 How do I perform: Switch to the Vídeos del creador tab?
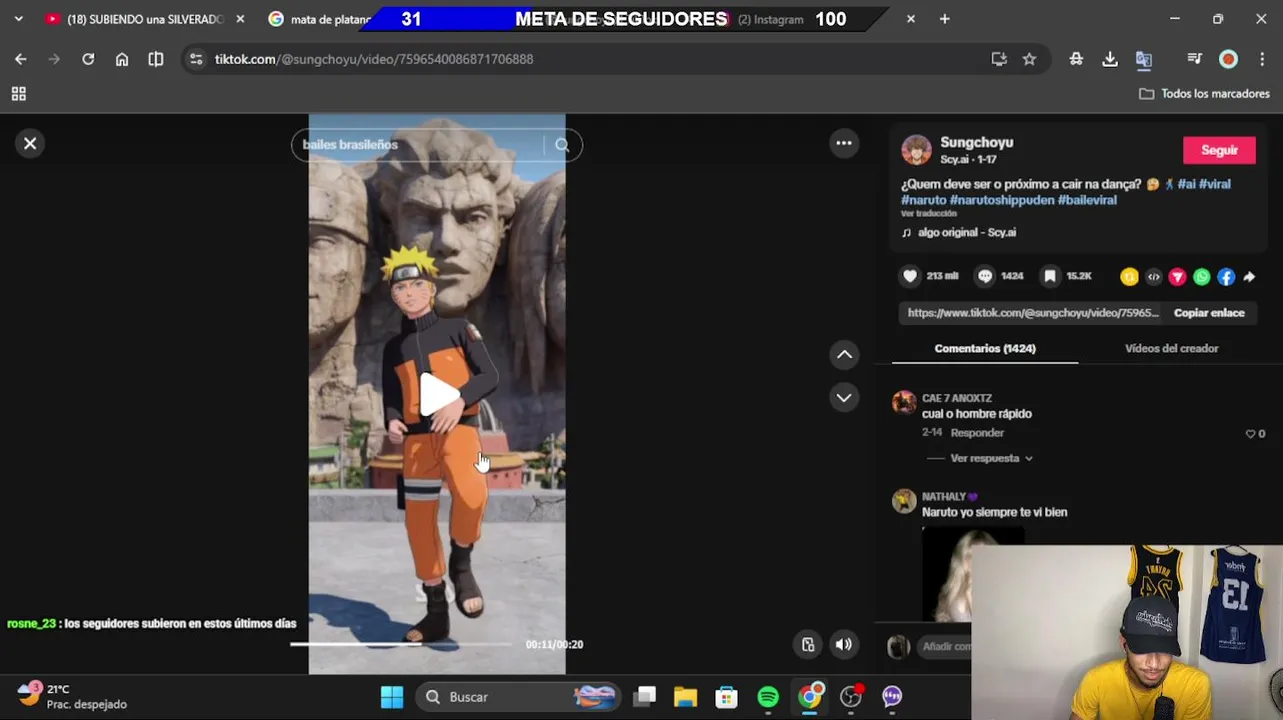point(1171,348)
